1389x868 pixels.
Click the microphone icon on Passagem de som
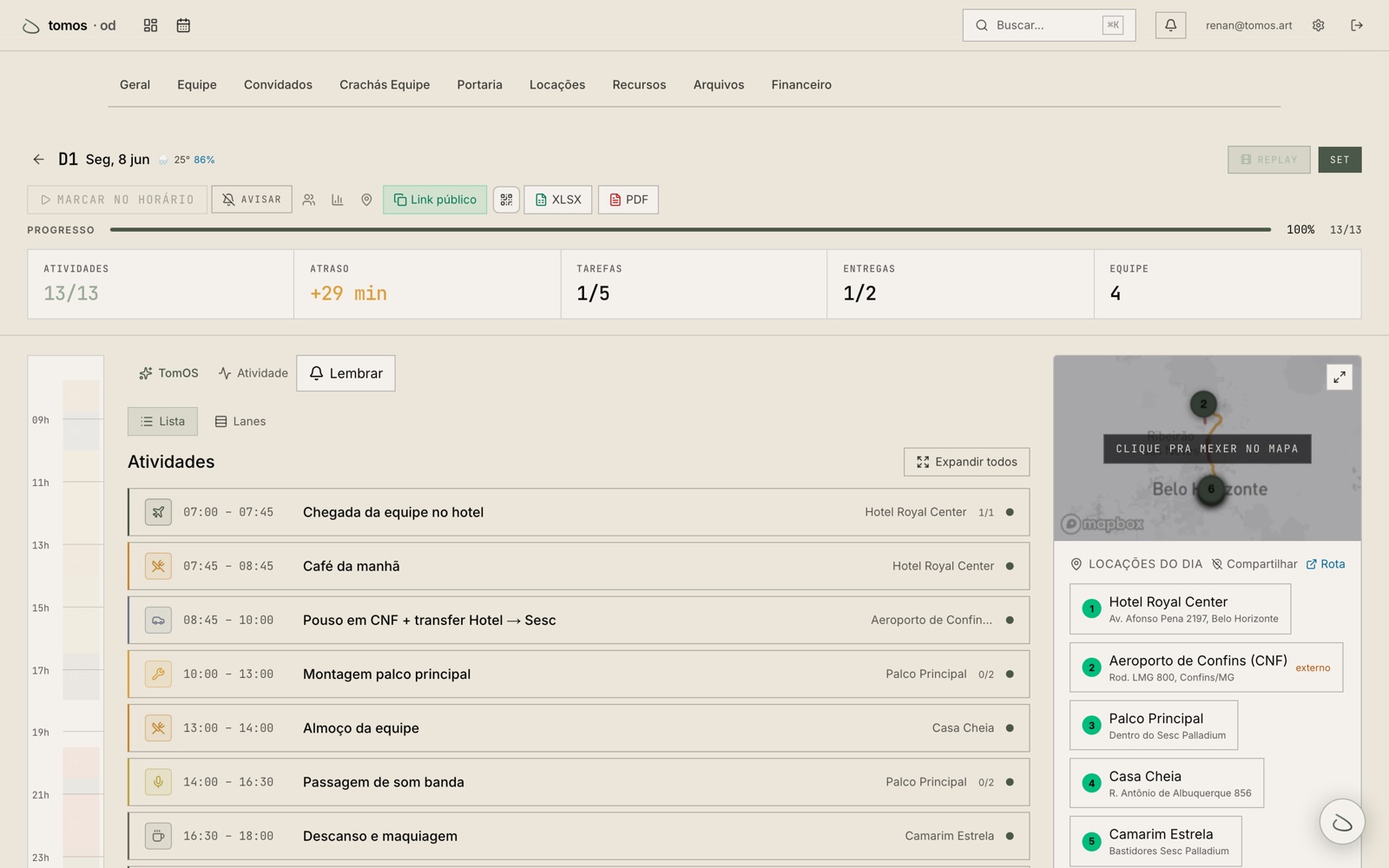(x=158, y=782)
